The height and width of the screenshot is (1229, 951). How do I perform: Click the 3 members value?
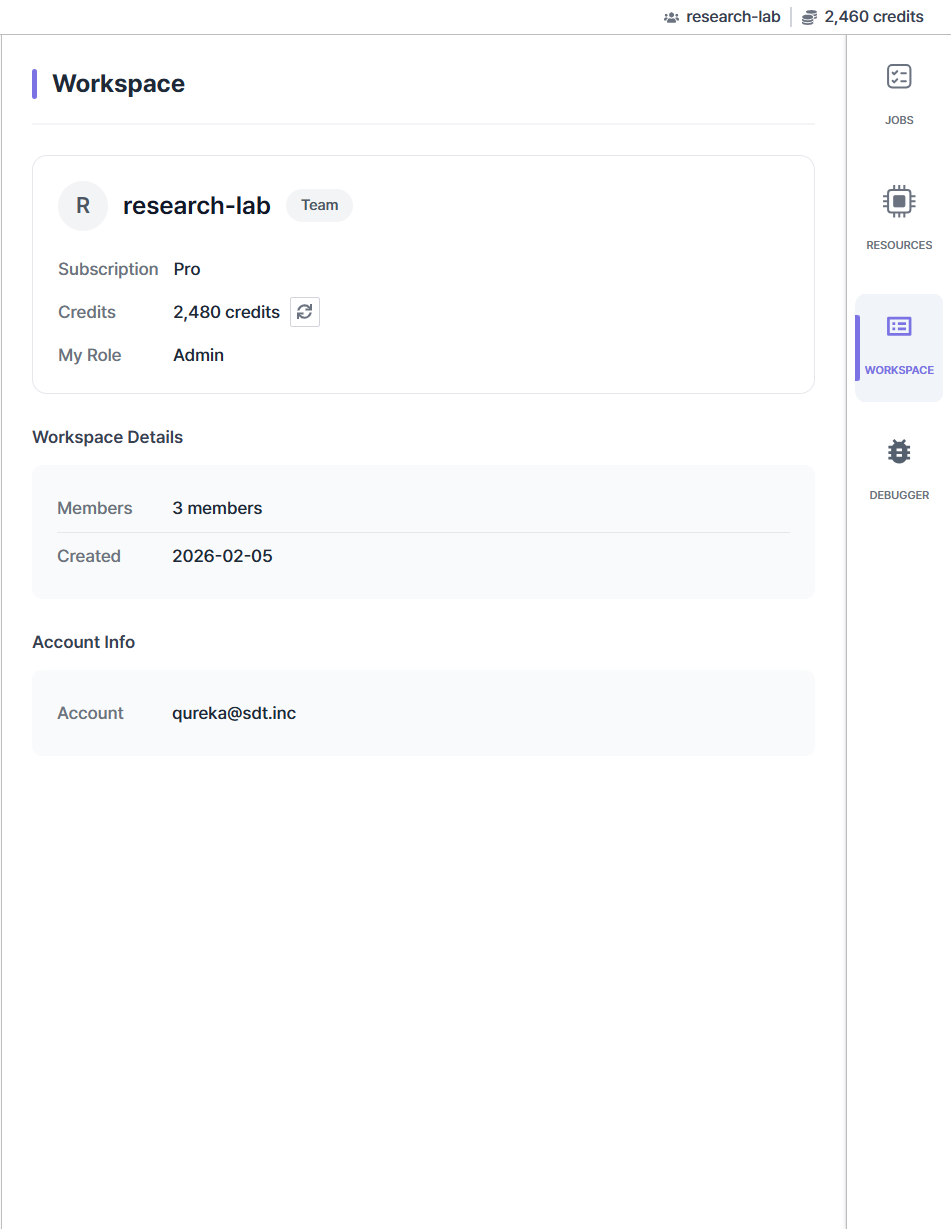point(217,508)
